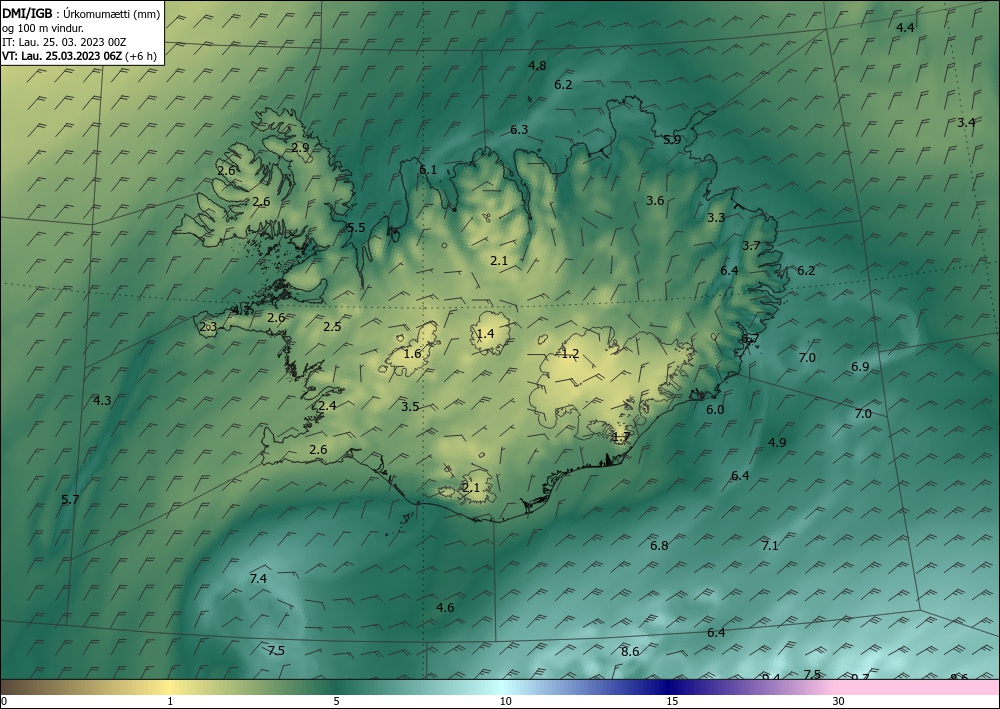Viewport: 1000px width, 709px height.
Task: Click the value 8.6 near the bottom edge
Action: coord(630,652)
